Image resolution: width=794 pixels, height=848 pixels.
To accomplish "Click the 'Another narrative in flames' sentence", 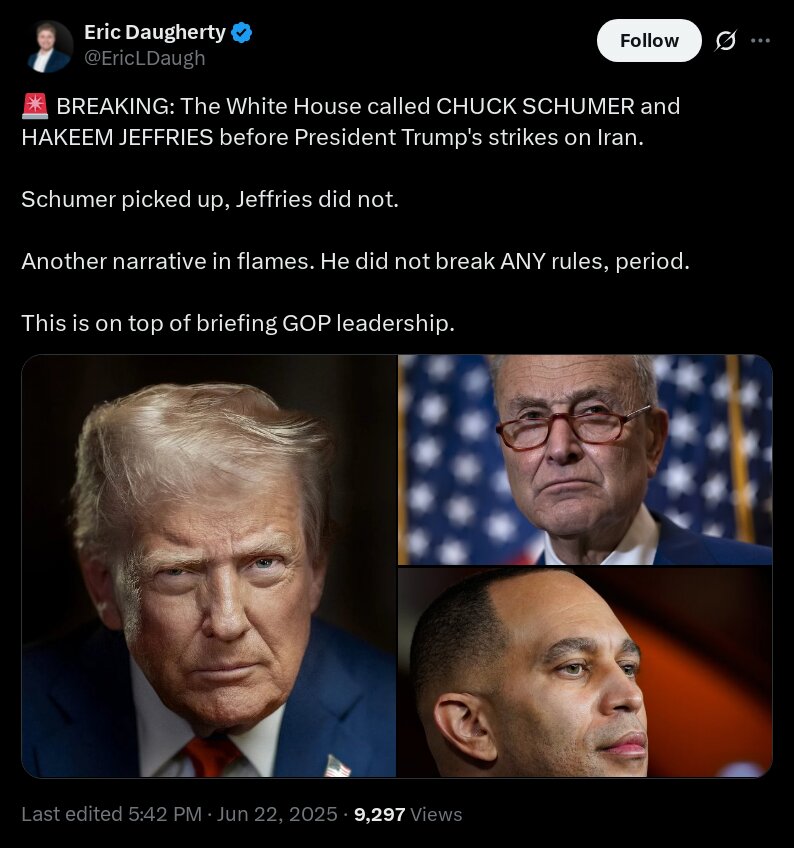I will tap(168, 261).
